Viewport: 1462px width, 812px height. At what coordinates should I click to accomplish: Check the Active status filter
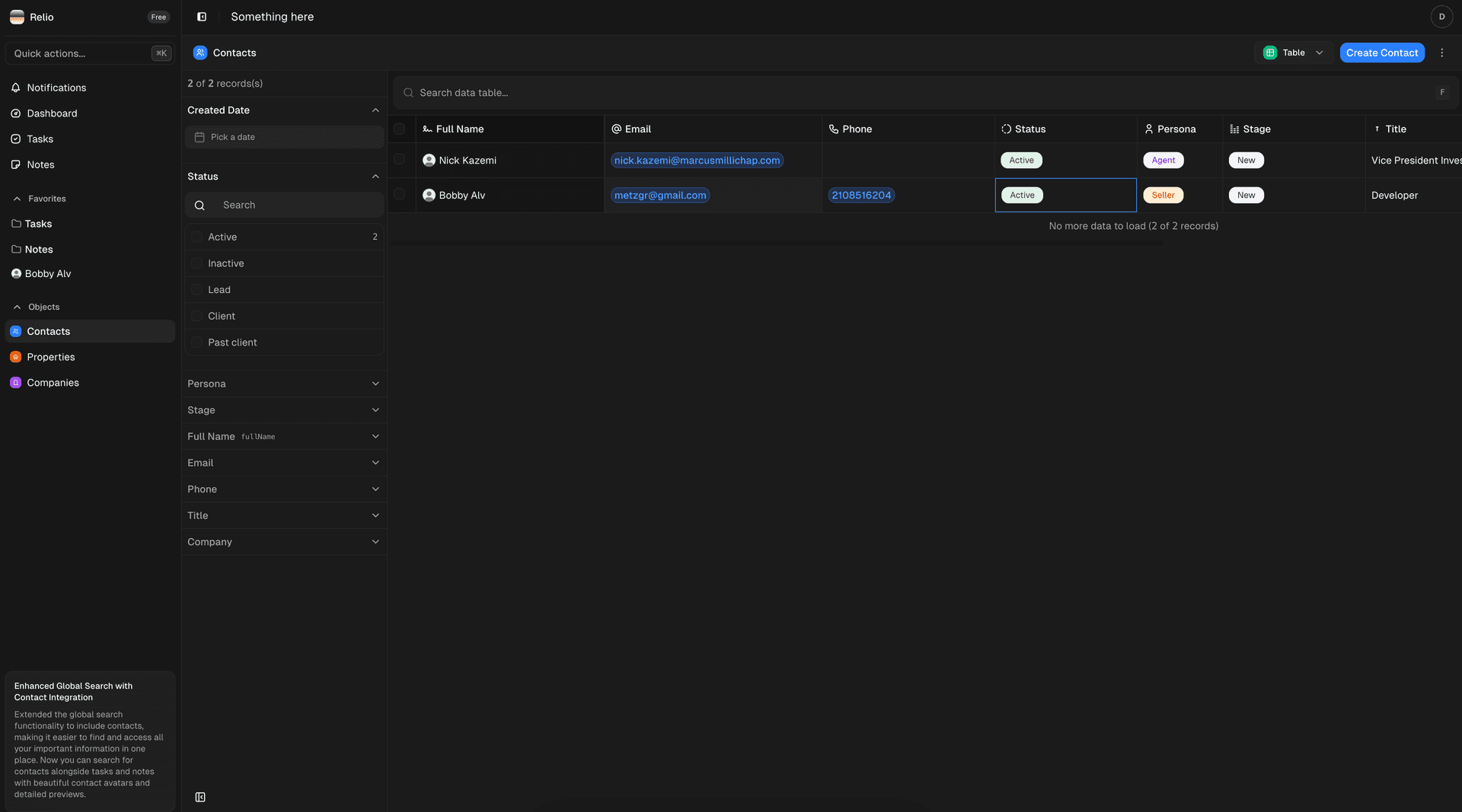pyautogui.click(x=197, y=237)
